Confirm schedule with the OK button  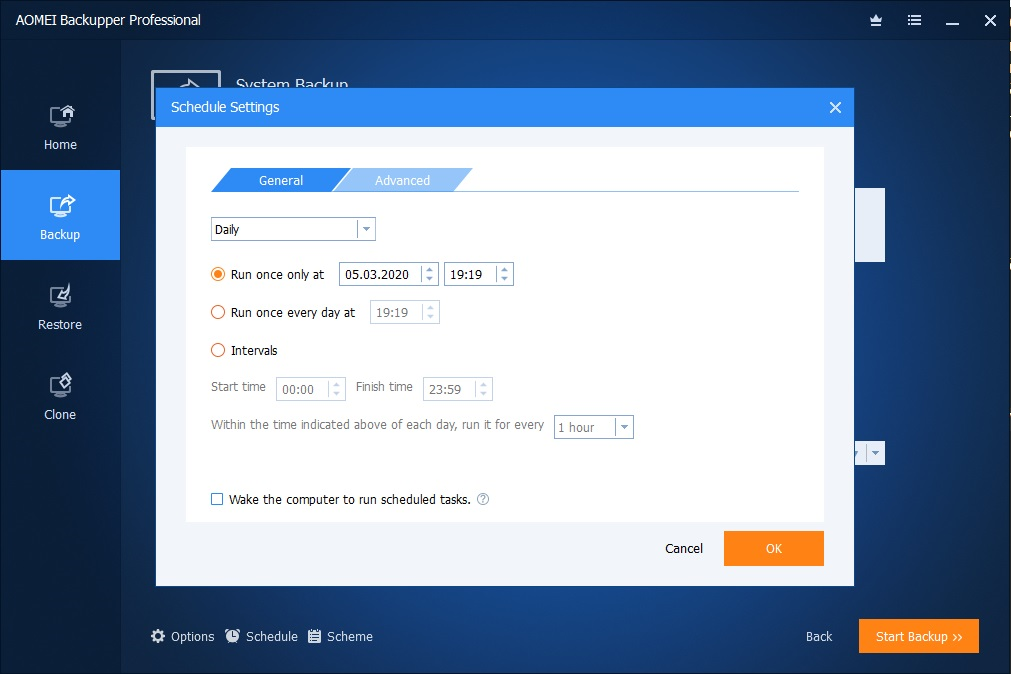click(x=774, y=549)
